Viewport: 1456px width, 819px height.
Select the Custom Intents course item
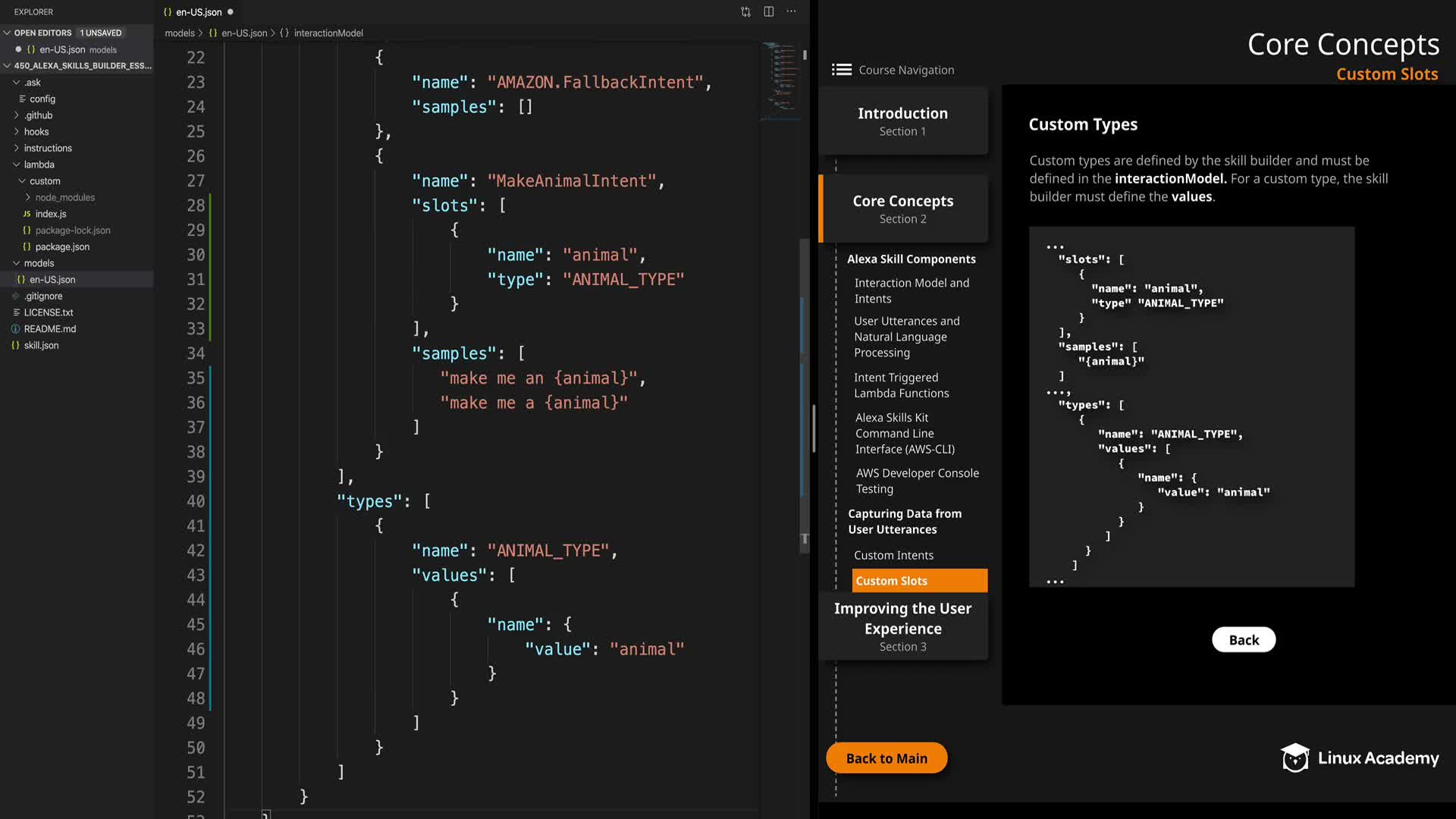tap(893, 555)
